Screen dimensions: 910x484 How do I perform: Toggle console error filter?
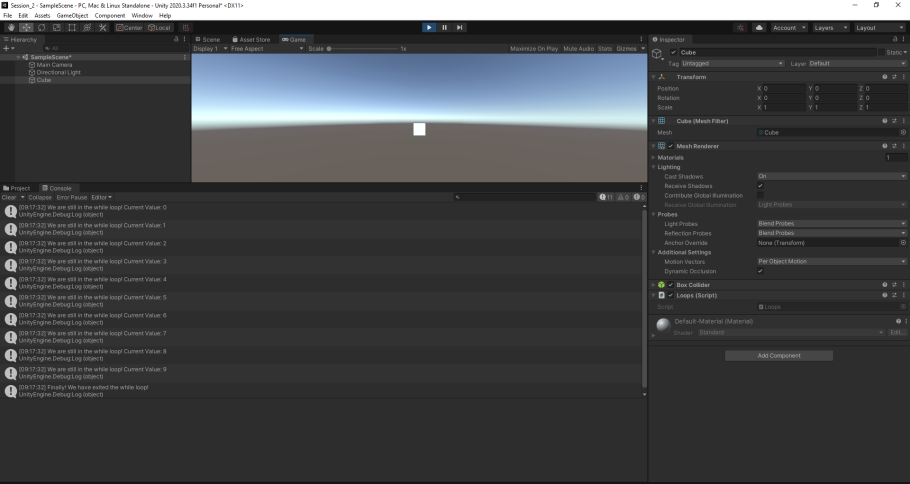[x=638, y=197]
